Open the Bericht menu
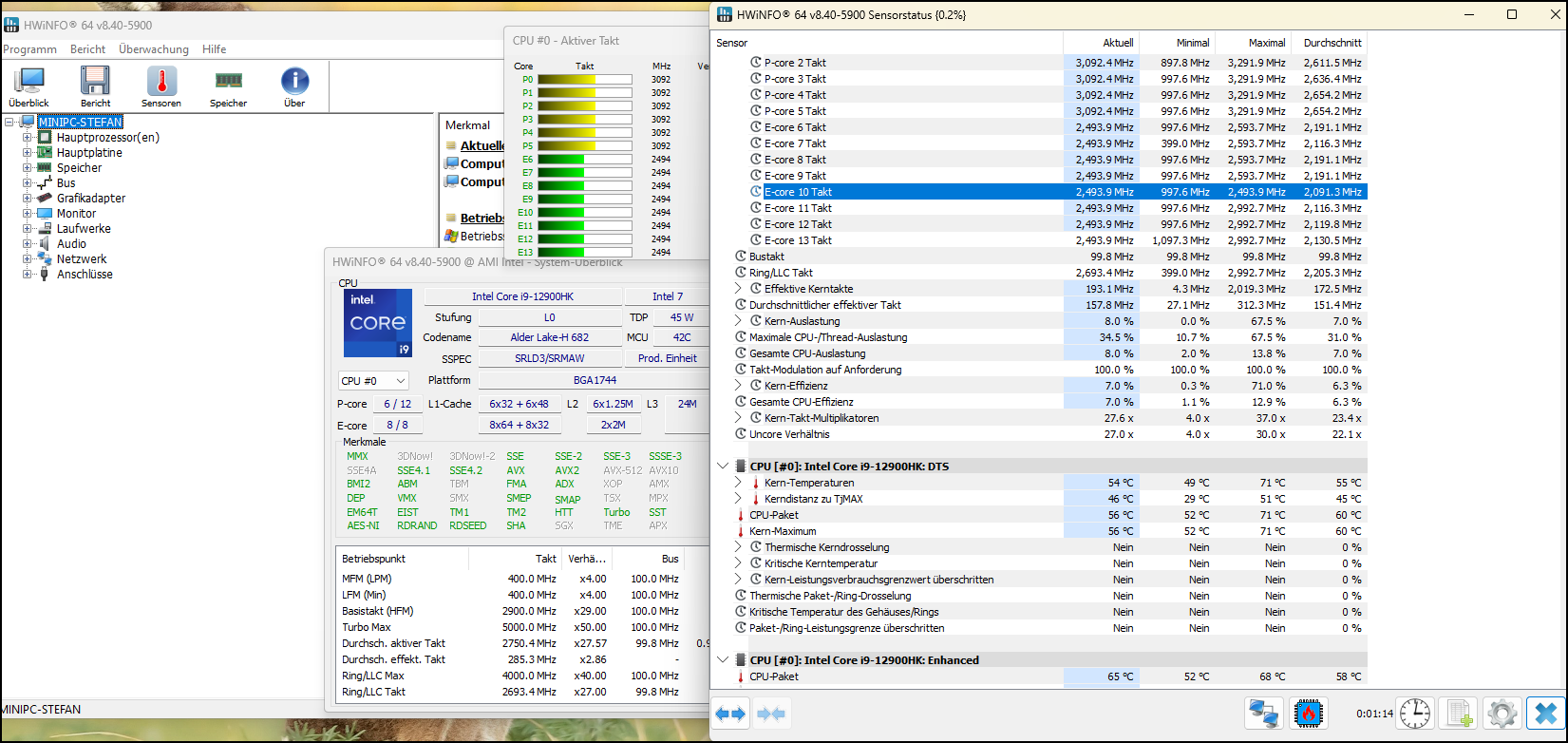This screenshot has width=1568, height=743. 87,49
